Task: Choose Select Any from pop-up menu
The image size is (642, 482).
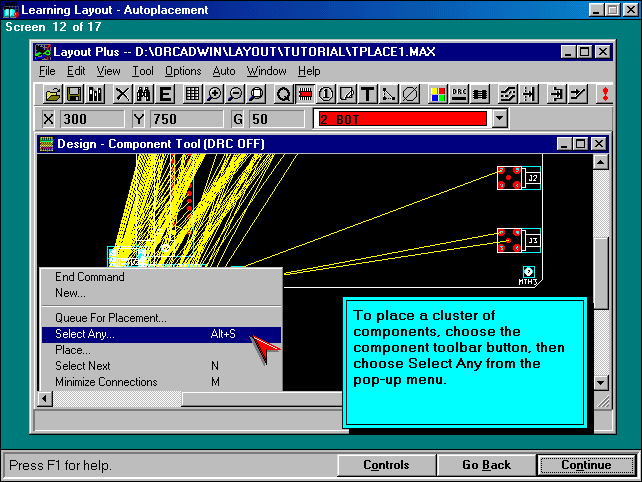Action: click(85, 334)
